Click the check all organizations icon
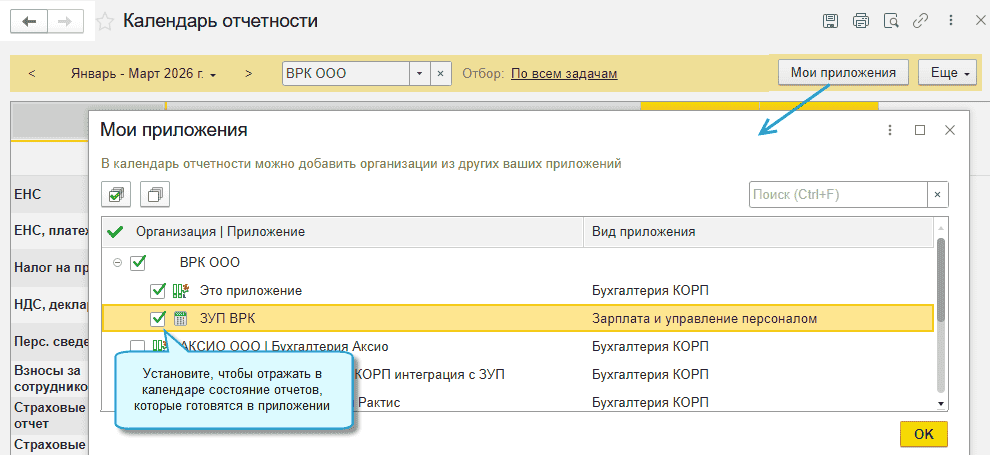This screenshot has height=455, width=990. click(117, 194)
